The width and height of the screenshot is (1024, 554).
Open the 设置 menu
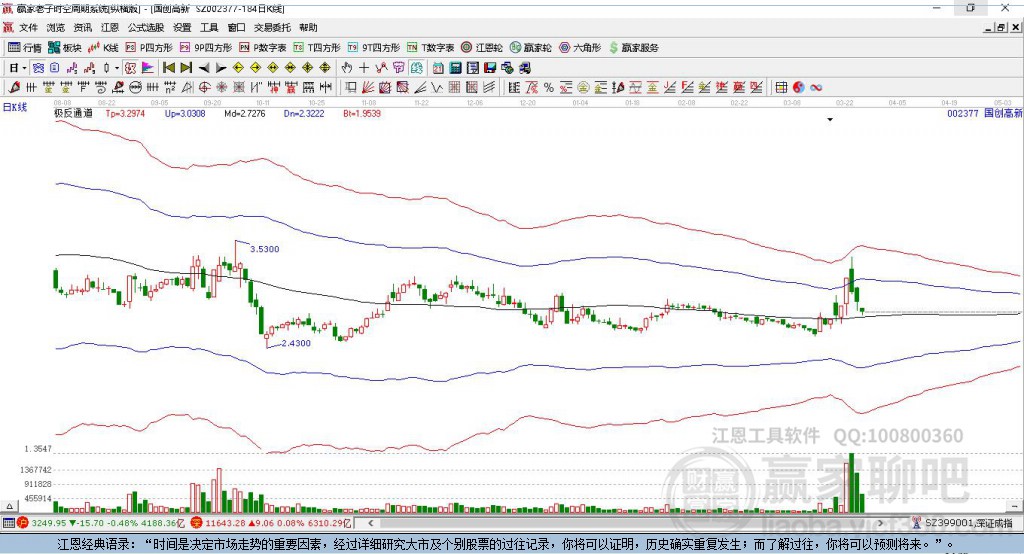pyautogui.click(x=182, y=27)
